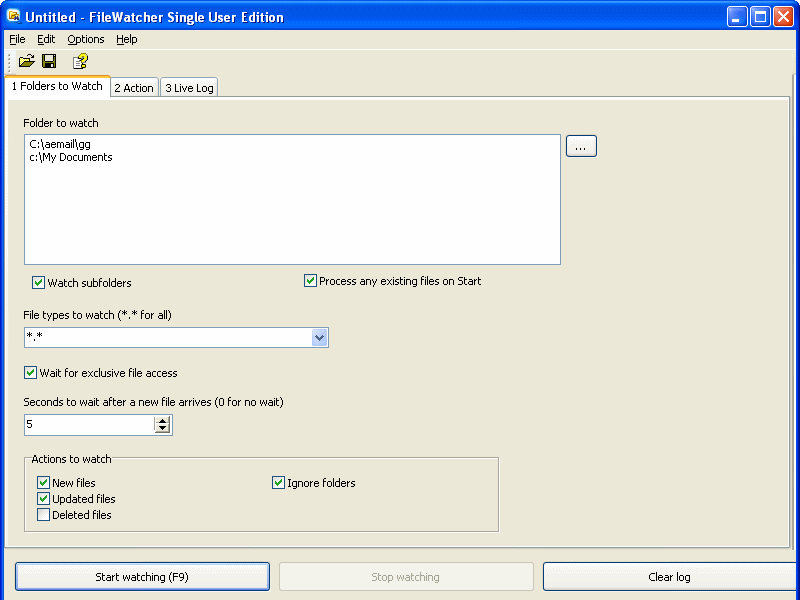Click the Open file toolbar icon
Image resolution: width=800 pixels, height=600 pixels.
27,61
